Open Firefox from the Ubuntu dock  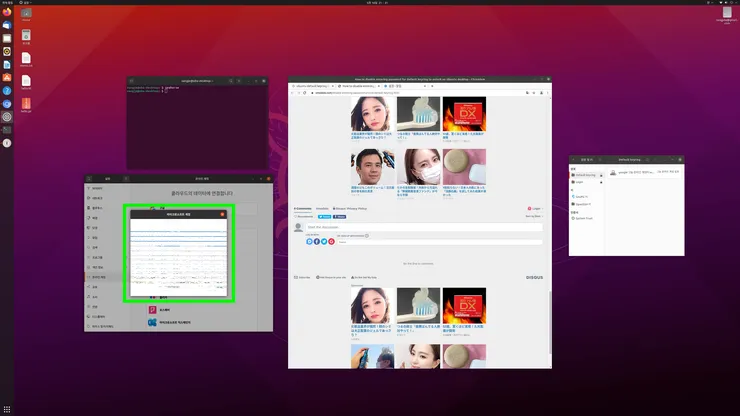(7, 12)
